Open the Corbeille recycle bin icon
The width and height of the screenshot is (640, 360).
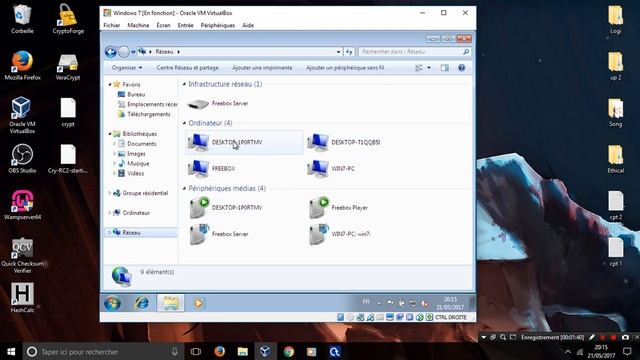coord(22,19)
